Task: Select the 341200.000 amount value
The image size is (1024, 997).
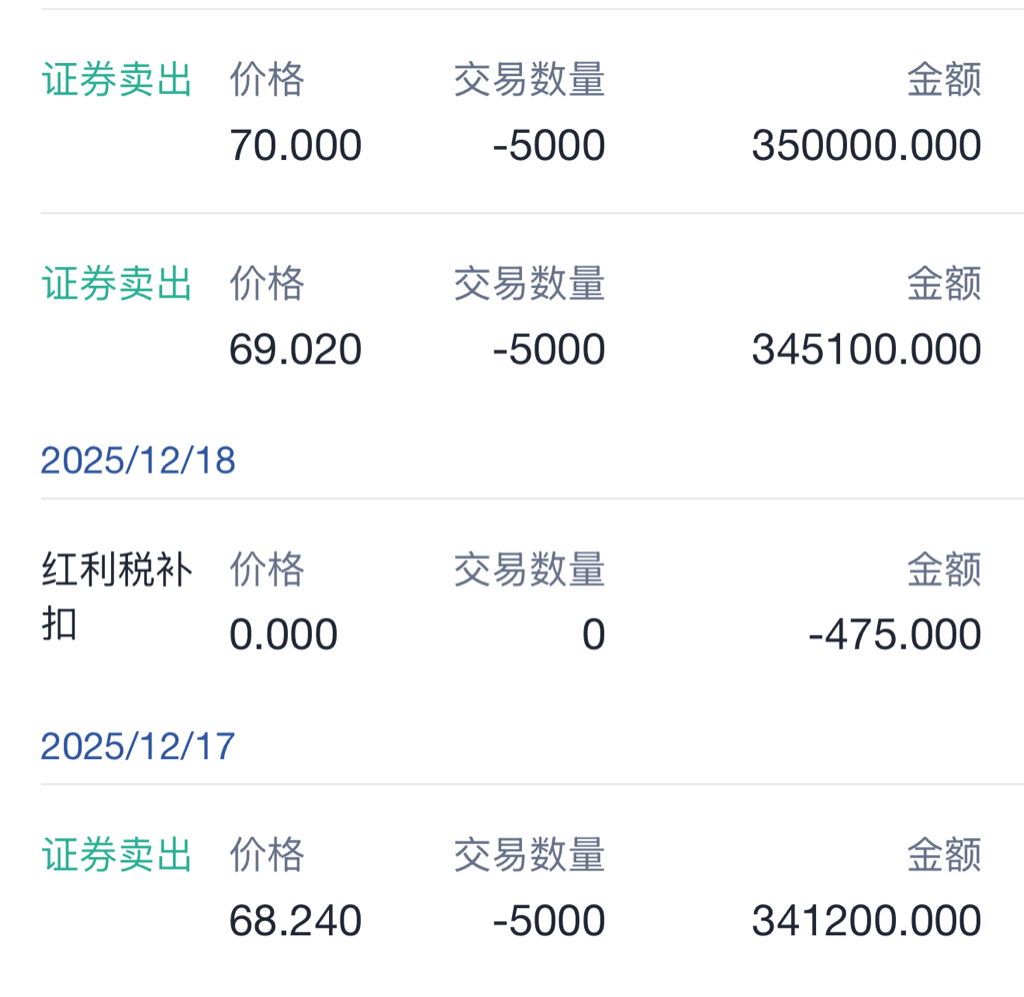Action: point(867,921)
